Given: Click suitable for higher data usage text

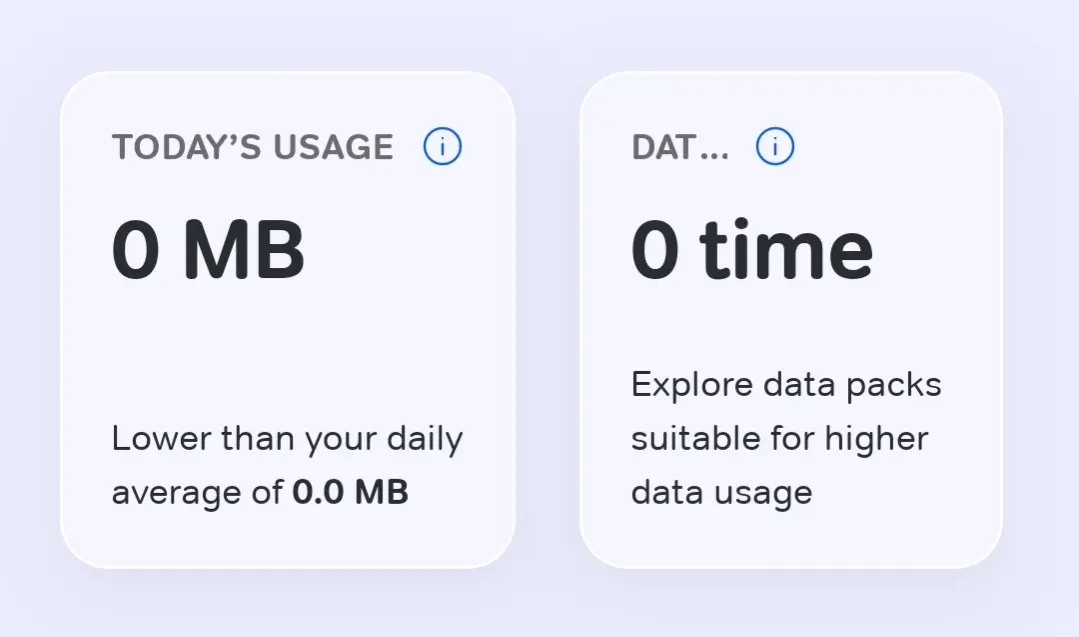Looking at the screenshot, I should (x=779, y=437).
